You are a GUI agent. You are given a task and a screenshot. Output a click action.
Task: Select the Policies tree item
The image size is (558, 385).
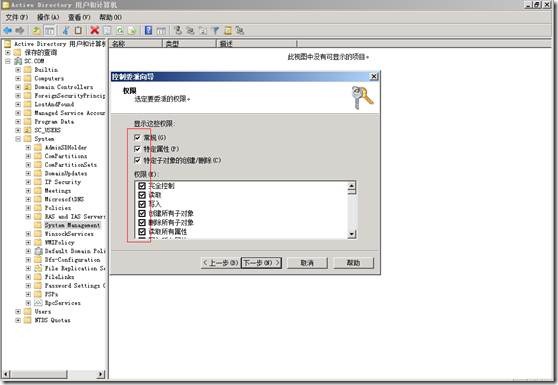[x=58, y=208]
